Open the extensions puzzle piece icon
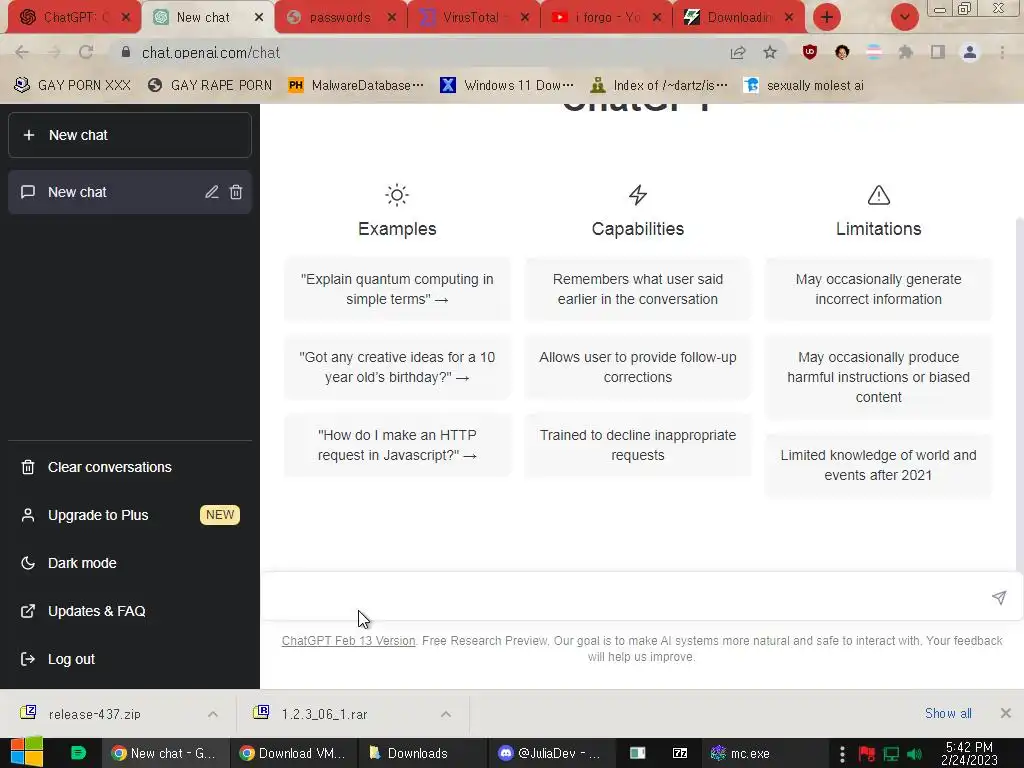Image resolution: width=1024 pixels, height=768 pixels. [905, 52]
